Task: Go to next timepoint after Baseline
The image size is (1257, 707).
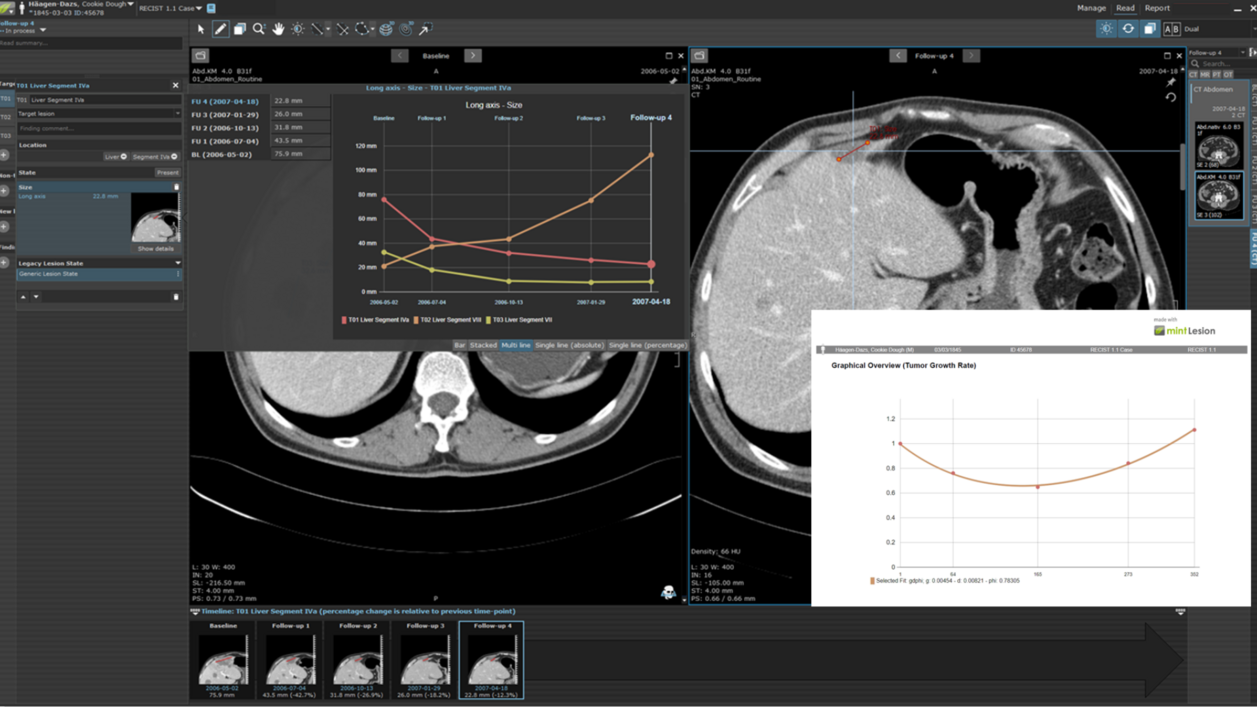Action: (x=473, y=56)
